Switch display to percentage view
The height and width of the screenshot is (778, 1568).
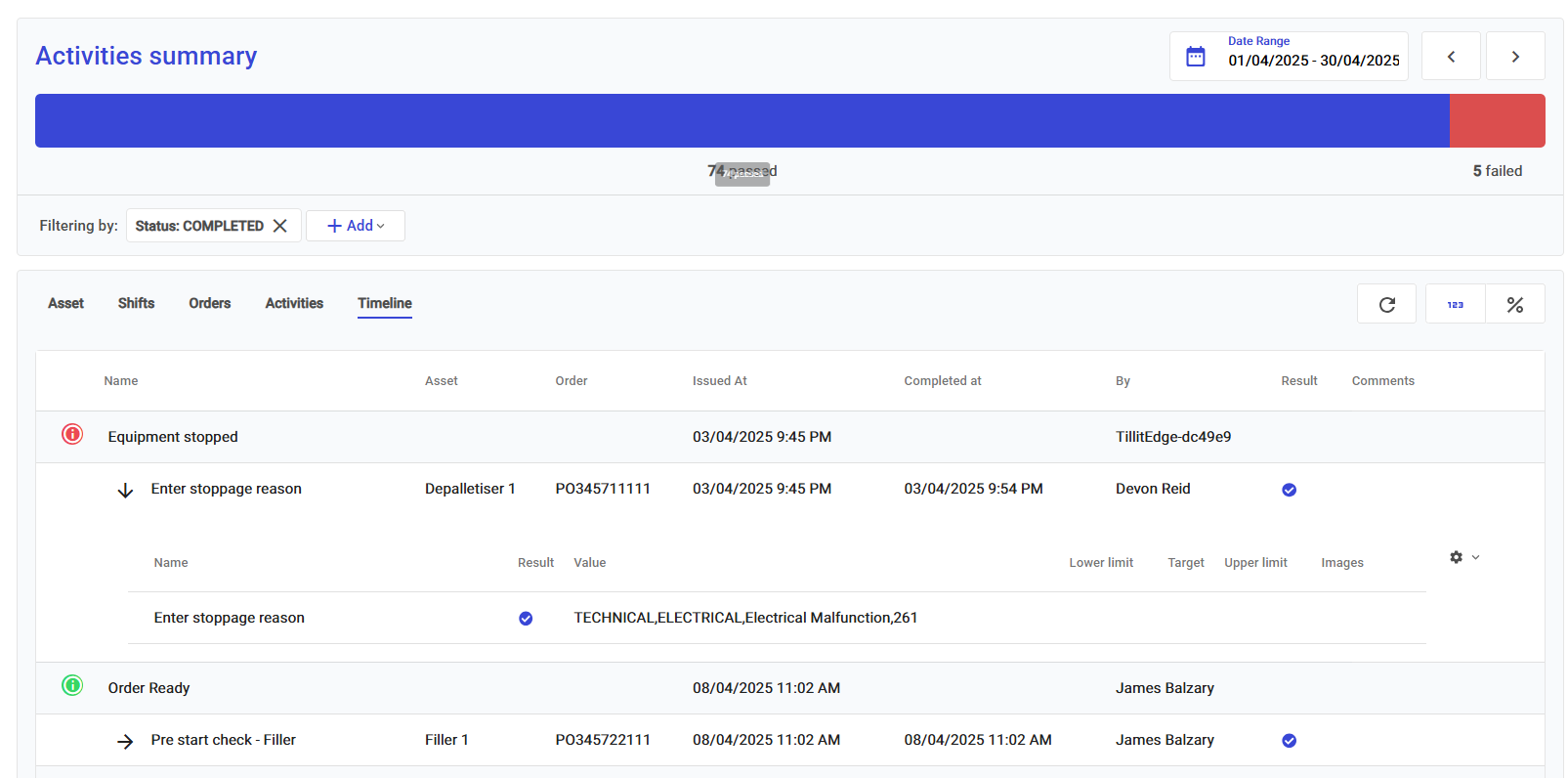point(1514,305)
